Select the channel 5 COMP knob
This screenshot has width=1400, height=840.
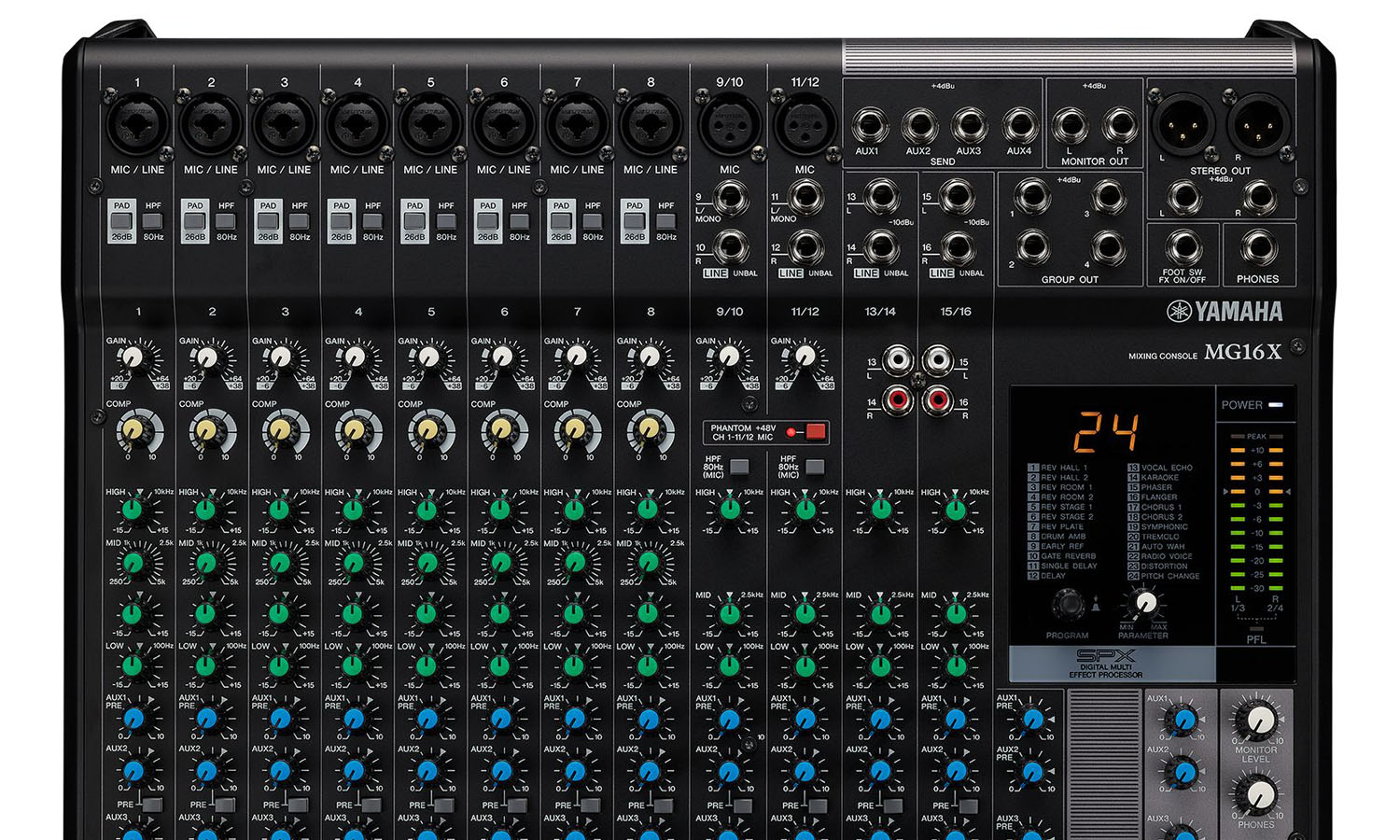pyautogui.click(x=428, y=430)
